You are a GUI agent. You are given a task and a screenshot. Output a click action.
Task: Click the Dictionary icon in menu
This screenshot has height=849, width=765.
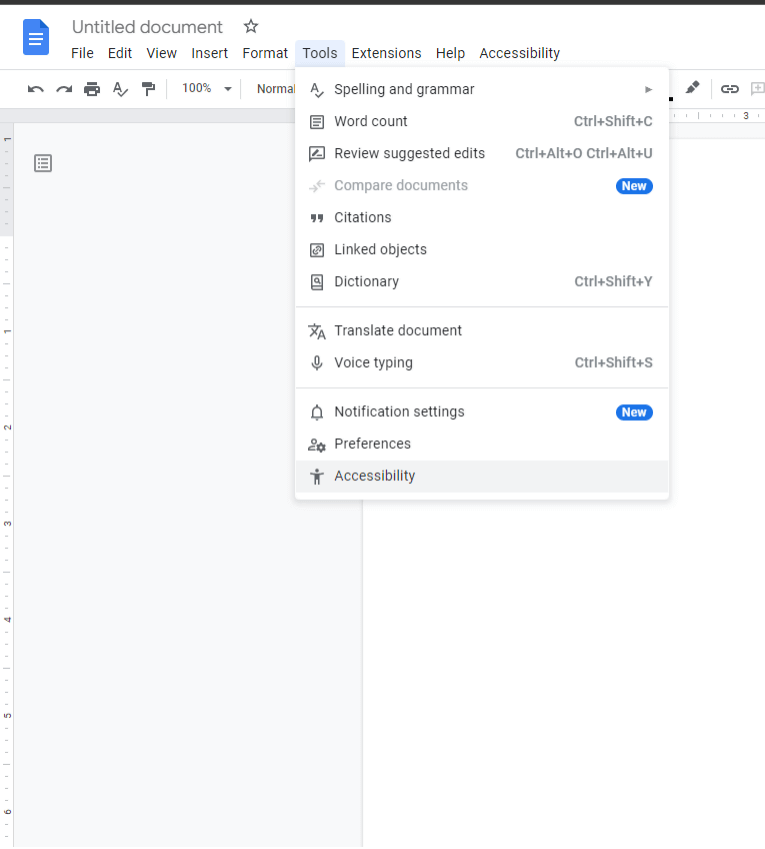317,282
